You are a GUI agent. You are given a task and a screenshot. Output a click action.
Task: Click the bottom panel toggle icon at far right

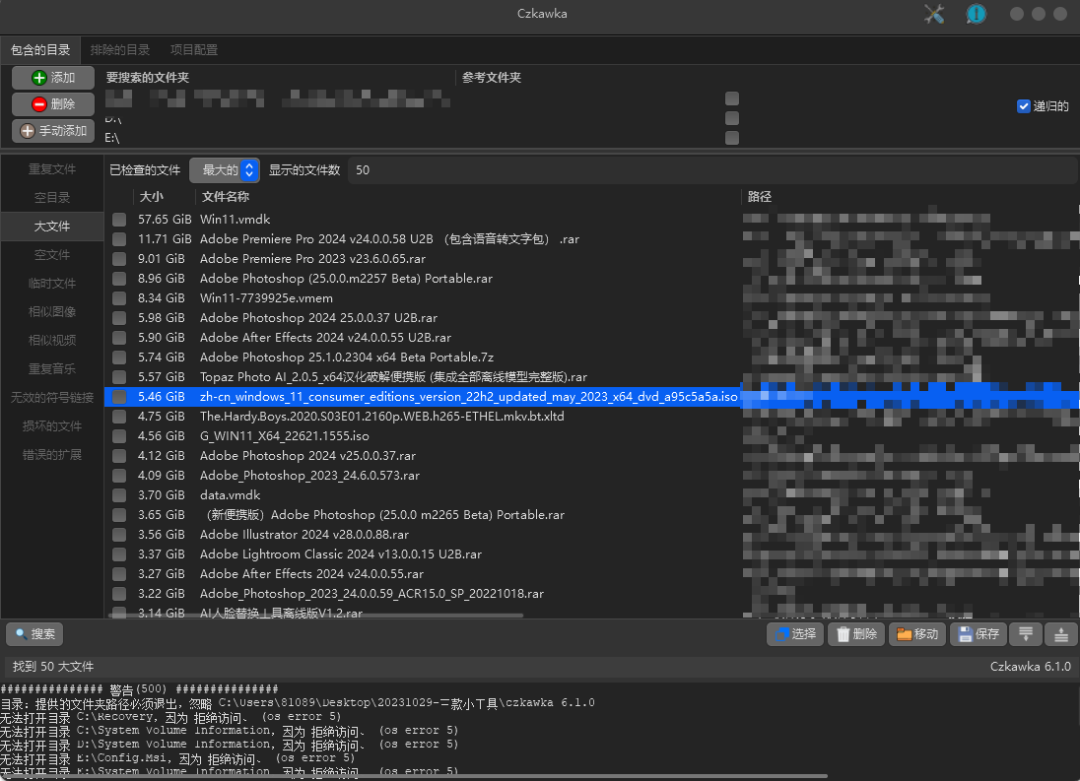click(x=1061, y=634)
